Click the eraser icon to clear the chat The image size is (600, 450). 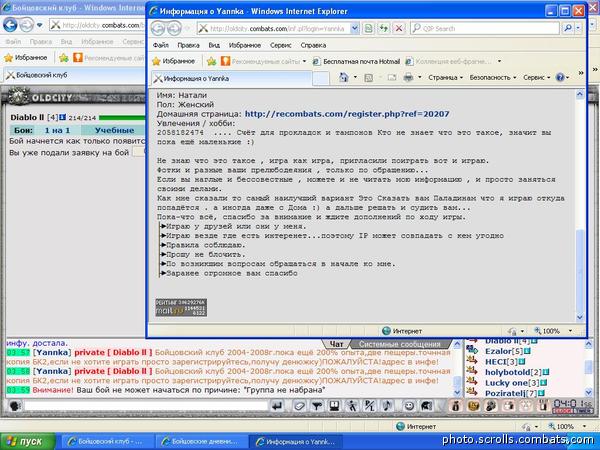pos(299,406)
